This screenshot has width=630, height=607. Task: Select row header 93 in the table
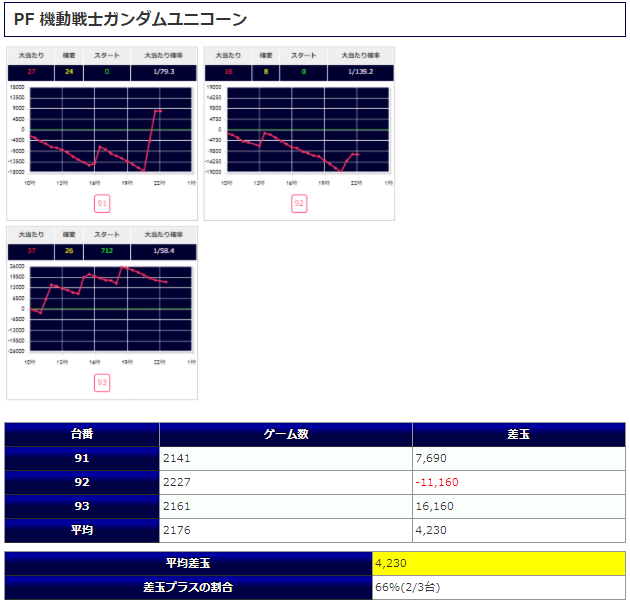tap(82, 506)
